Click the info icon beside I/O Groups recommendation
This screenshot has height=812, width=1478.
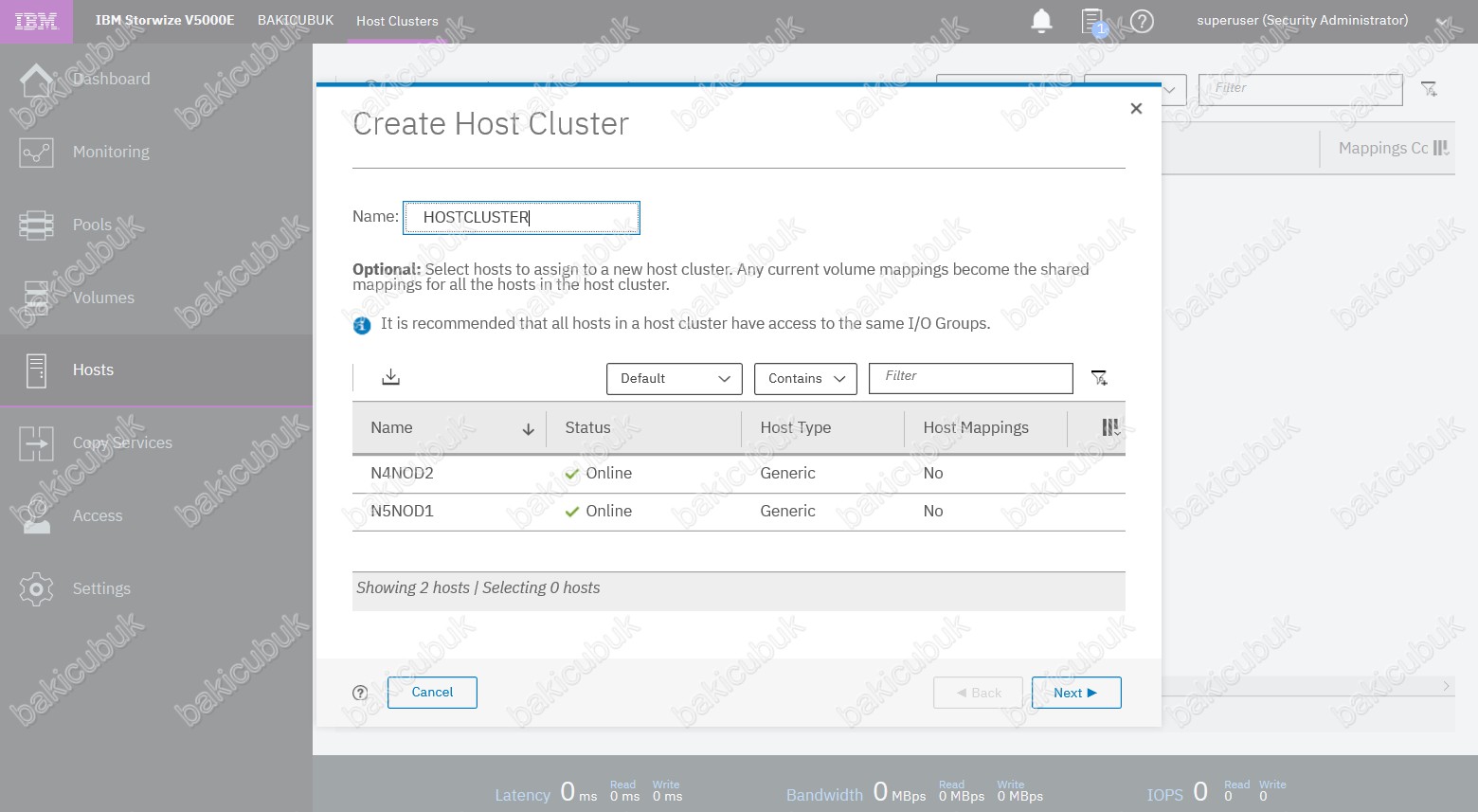tap(362, 325)
